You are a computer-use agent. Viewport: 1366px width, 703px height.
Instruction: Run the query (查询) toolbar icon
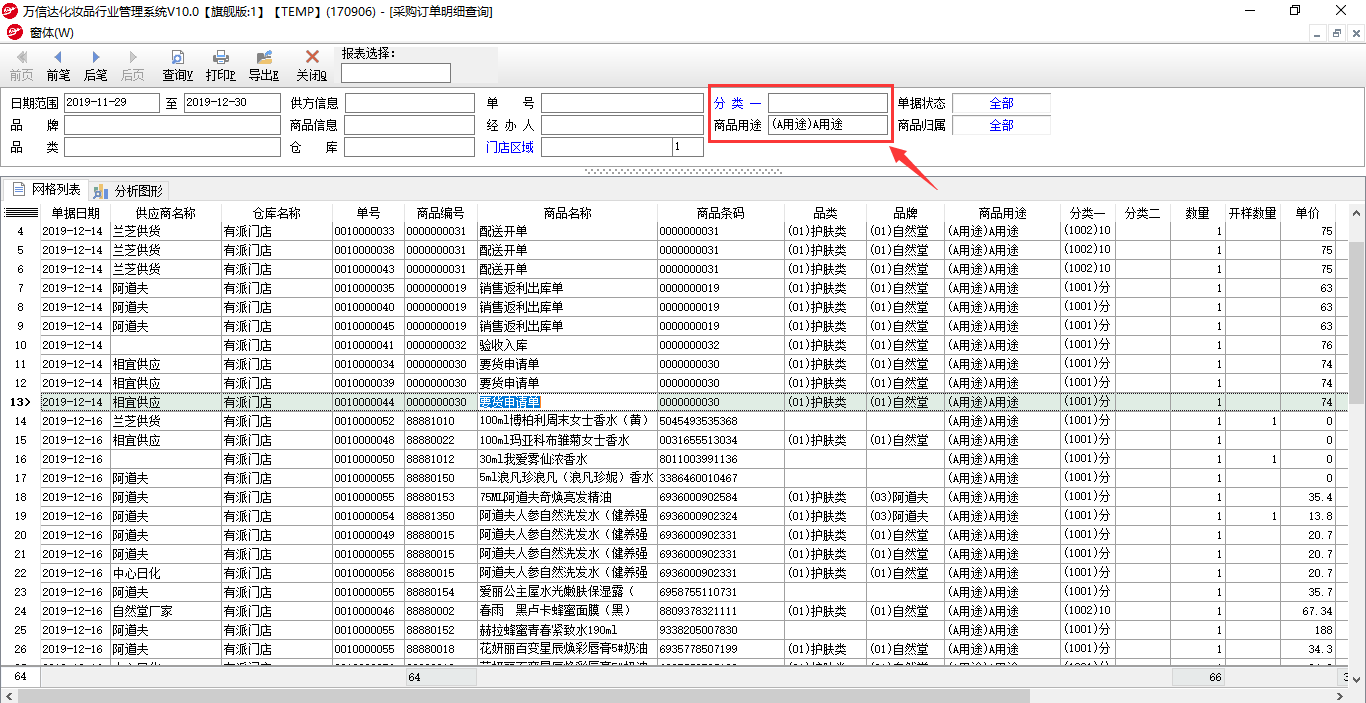tap(177, 66)
